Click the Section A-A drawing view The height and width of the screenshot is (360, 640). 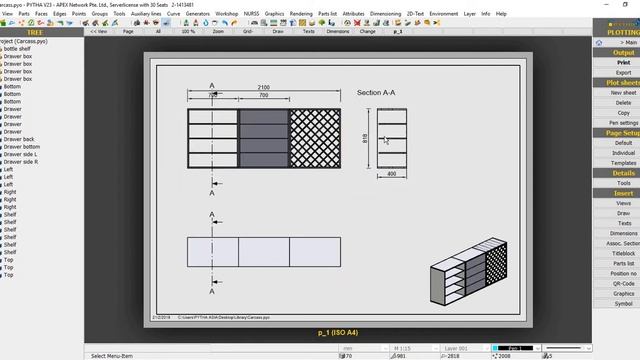tap(392, 138)
